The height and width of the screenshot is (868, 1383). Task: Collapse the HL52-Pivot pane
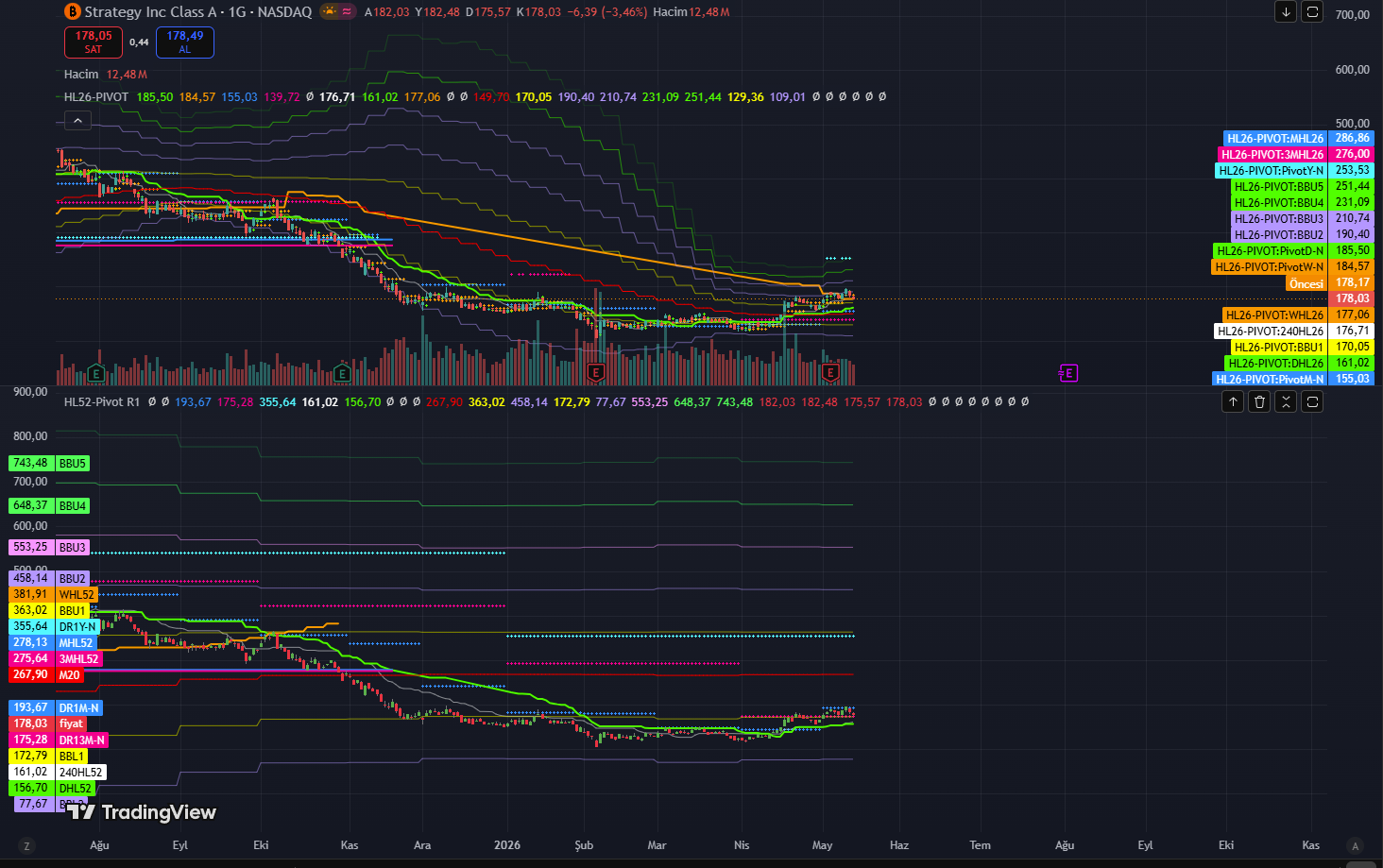tap(1286, 401)
